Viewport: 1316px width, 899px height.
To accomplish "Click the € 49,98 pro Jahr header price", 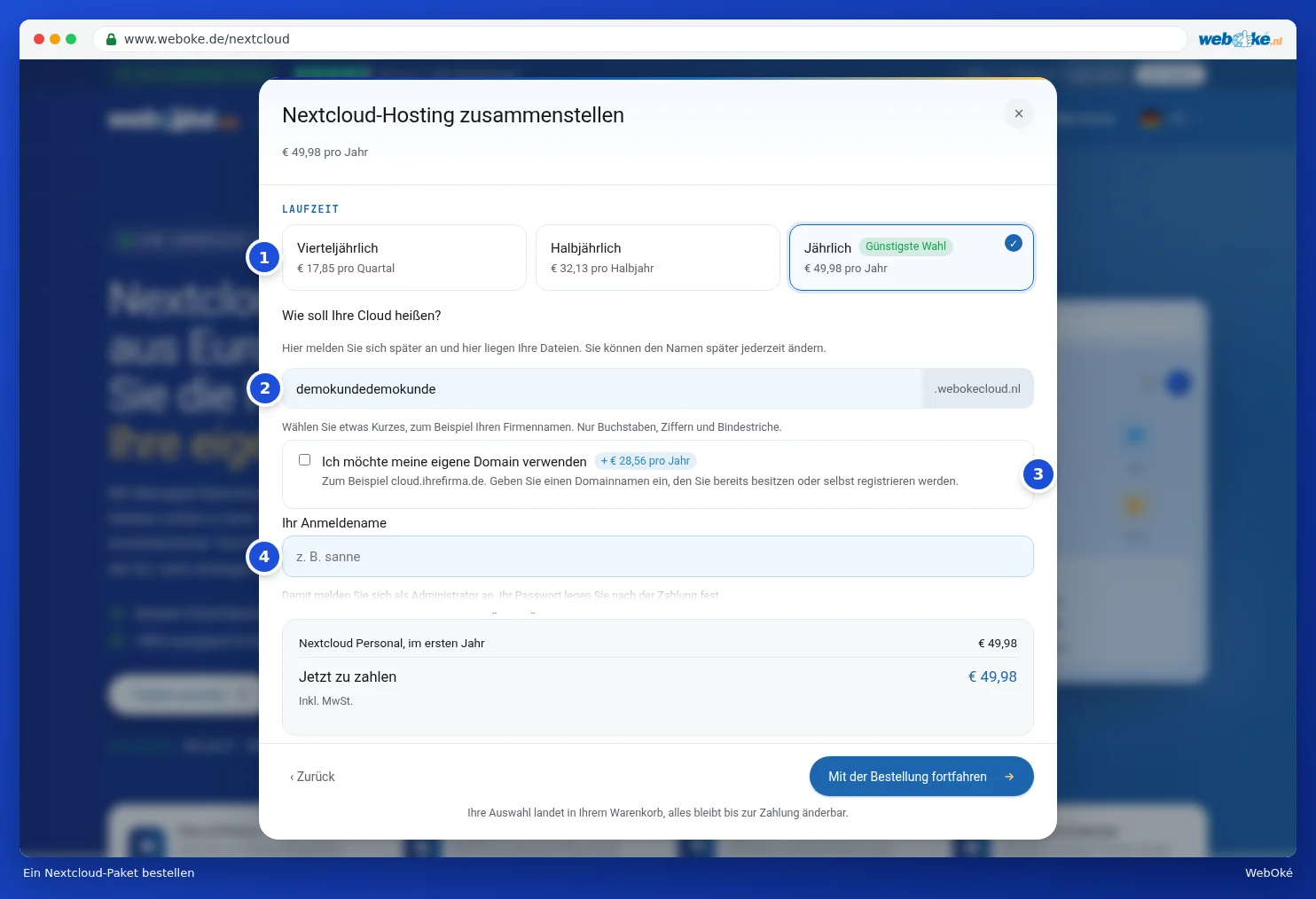I will [325, 152].
